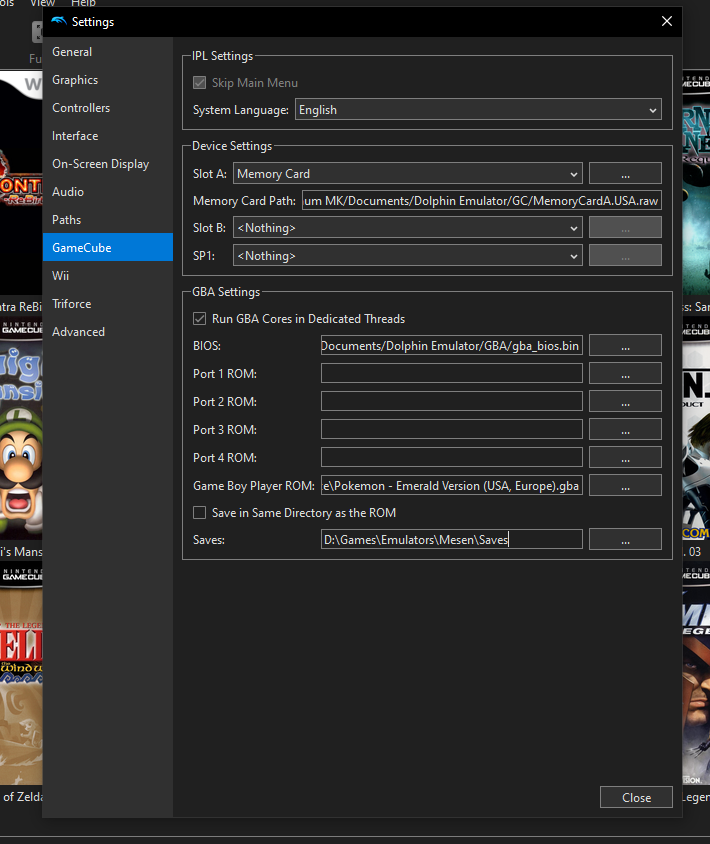
Task: Close the Settings dialog with the X
Action: pyautogui.click(x=666, y=22)
